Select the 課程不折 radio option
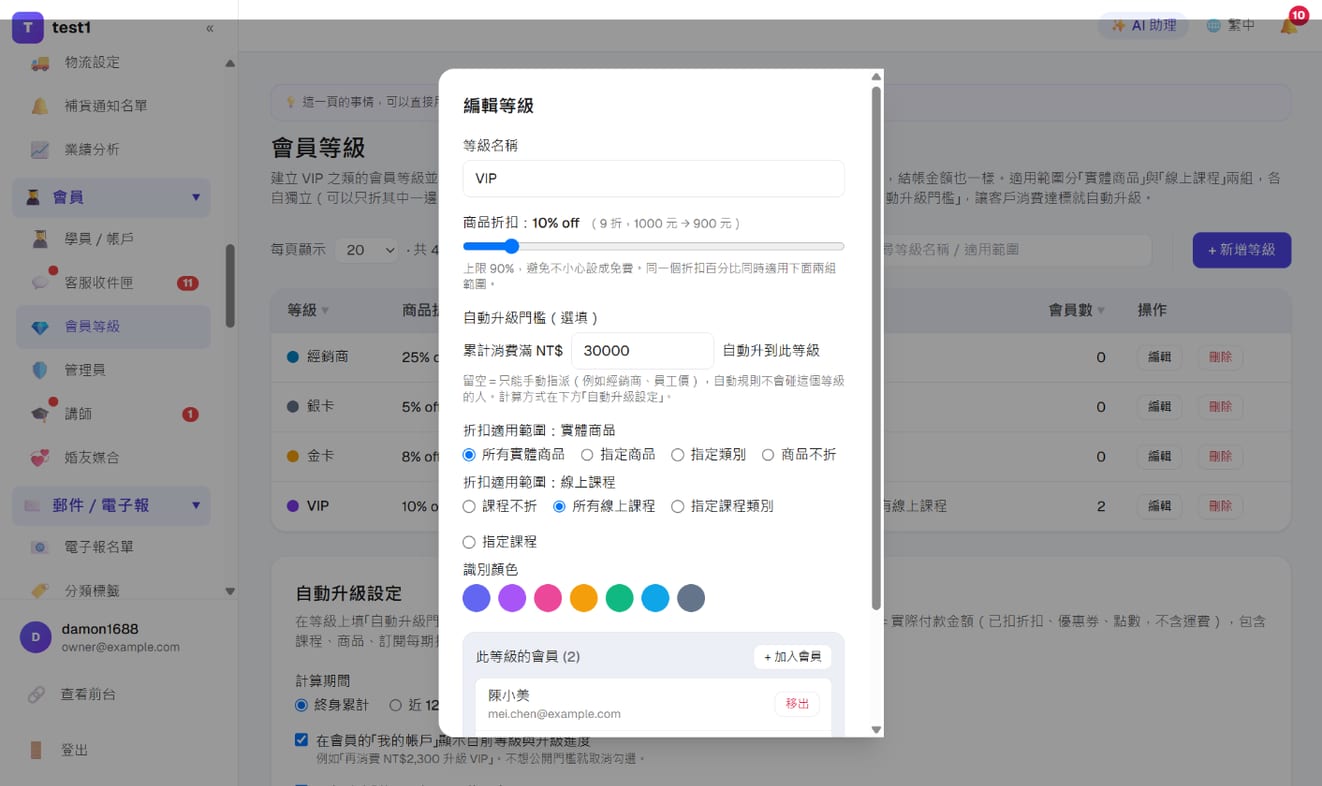 [x=469, y=507]
